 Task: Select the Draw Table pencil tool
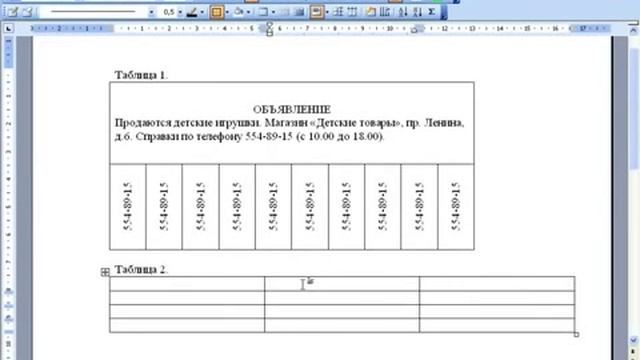12,12
